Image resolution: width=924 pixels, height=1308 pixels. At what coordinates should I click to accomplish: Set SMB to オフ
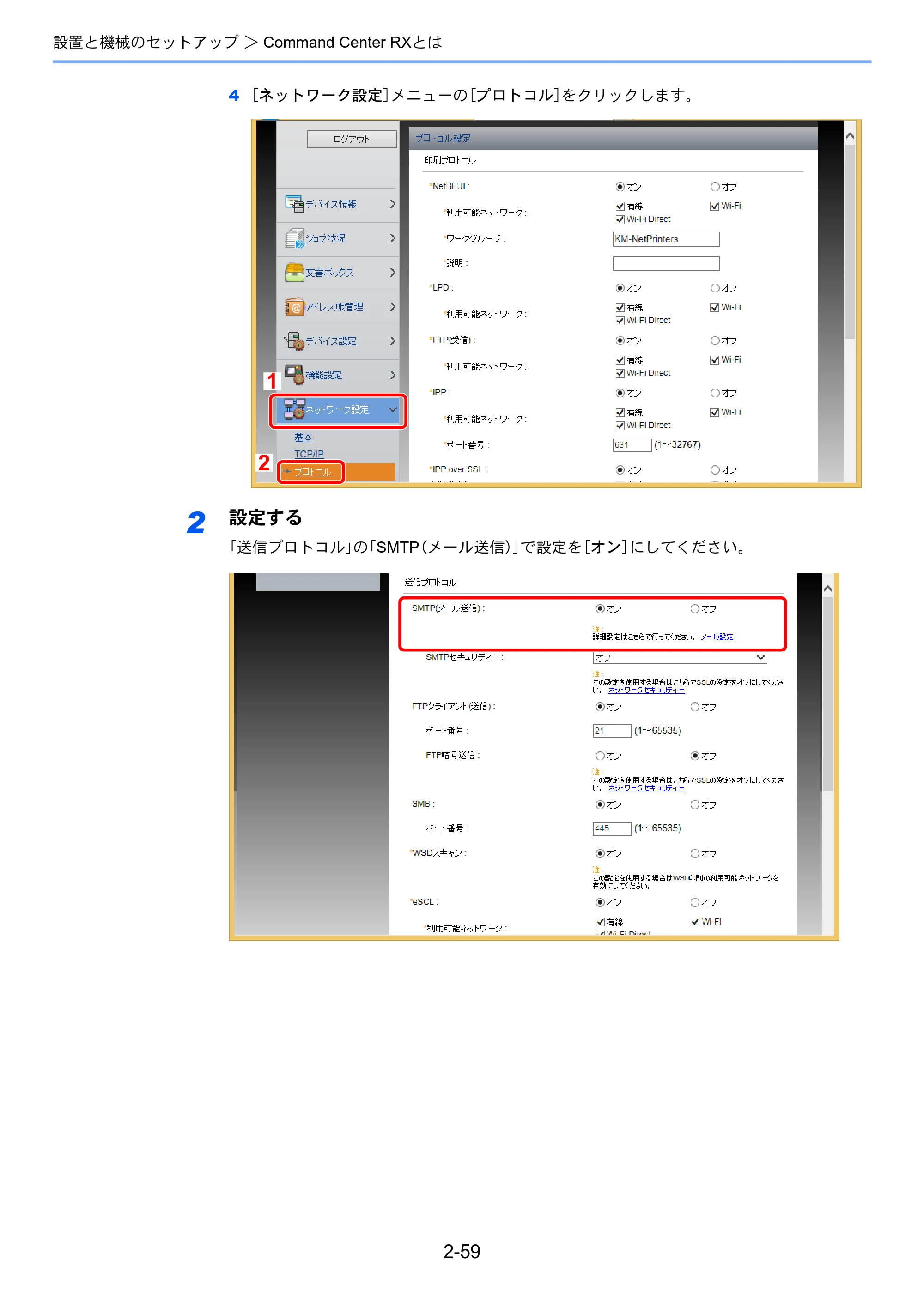coord(694,804)
